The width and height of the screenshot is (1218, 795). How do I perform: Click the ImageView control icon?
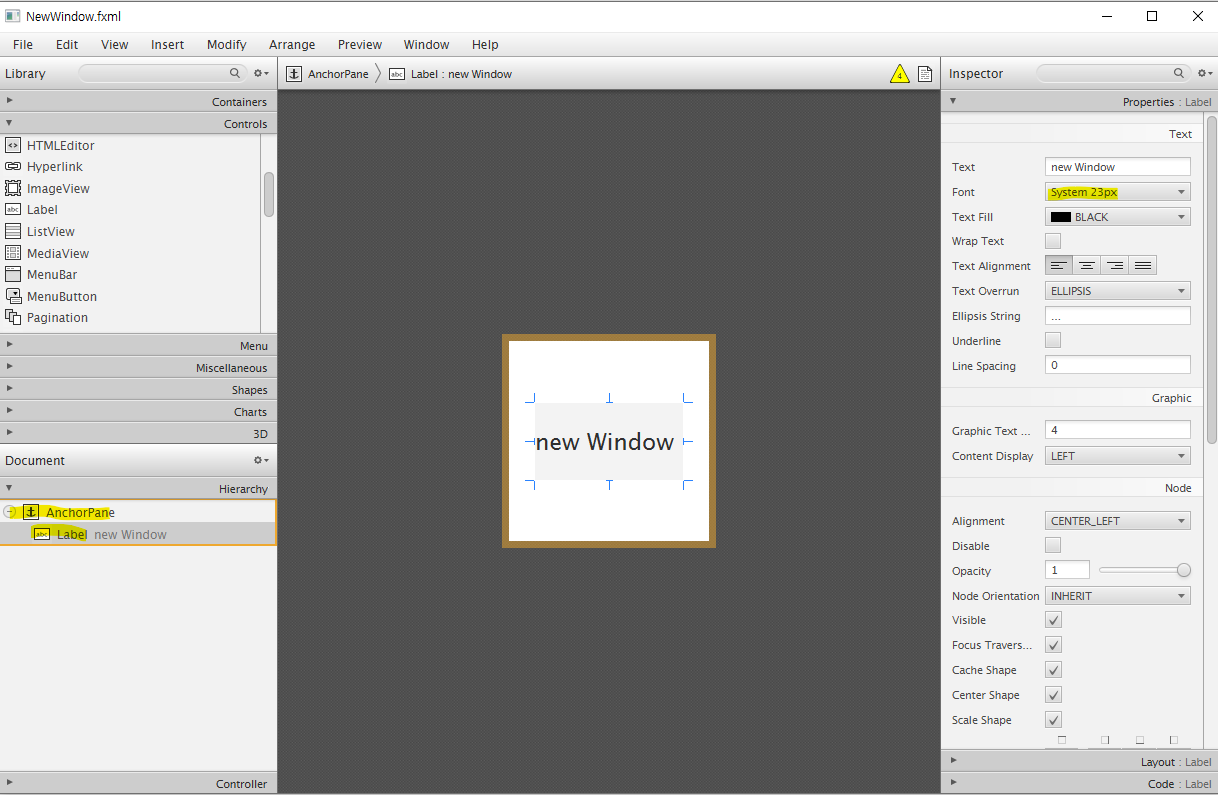point(13,188)
